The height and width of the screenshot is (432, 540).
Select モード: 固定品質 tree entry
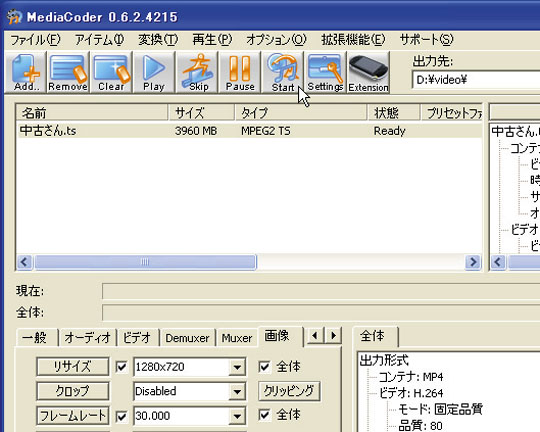pyautogui.click(x=441, y=409)
